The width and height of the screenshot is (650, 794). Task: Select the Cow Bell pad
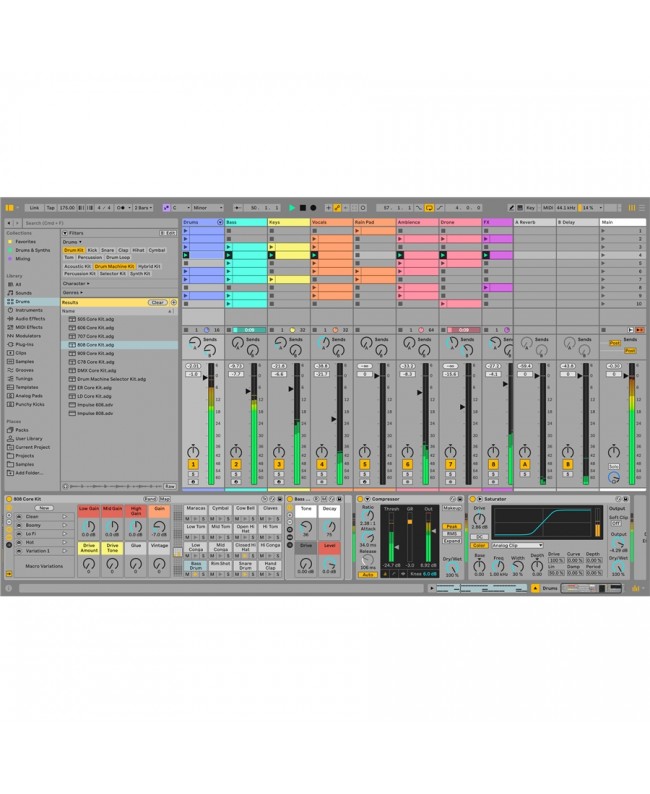(x=245, y=508)
